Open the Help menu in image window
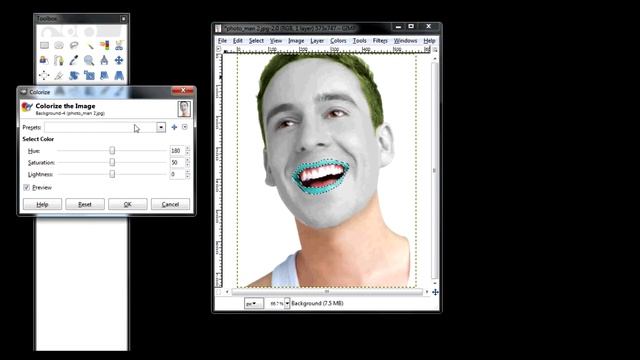 tap(429, 41)
